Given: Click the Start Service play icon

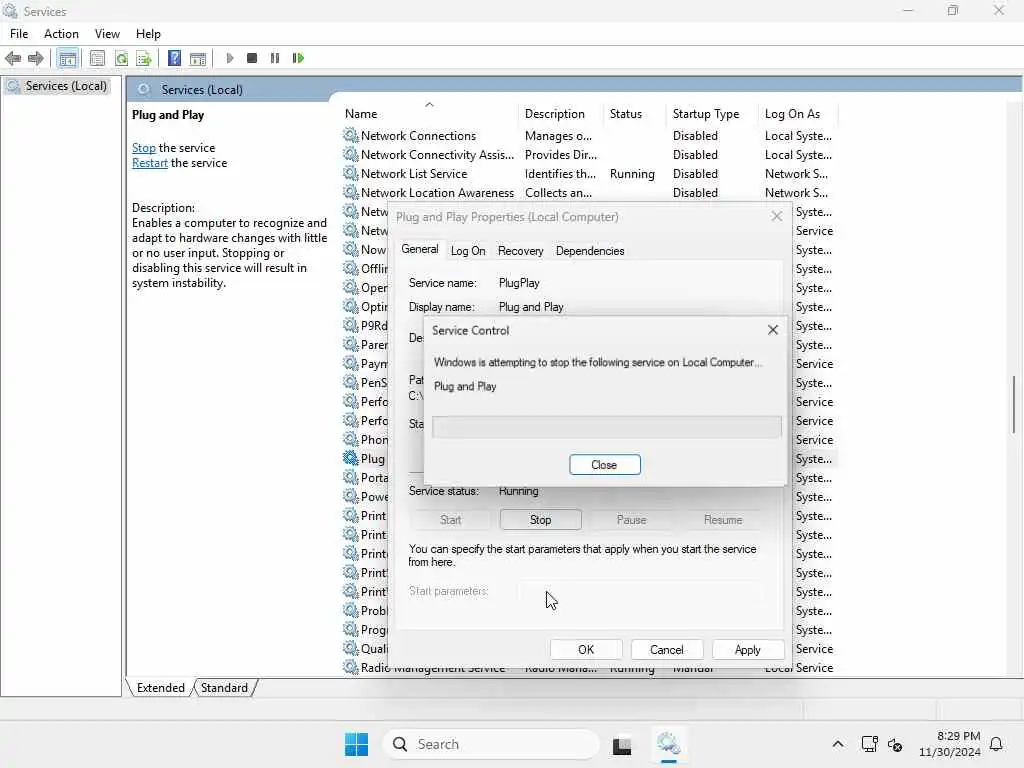Looking at the screenshot, I should point(230,58).
